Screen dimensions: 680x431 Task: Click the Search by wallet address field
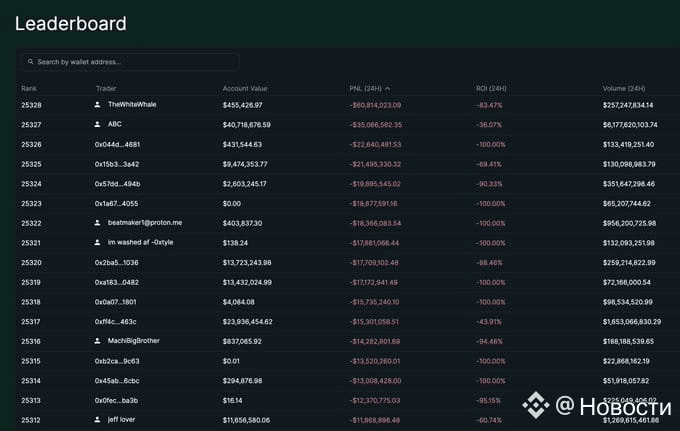pyautogui.click(x=135, y=62)
